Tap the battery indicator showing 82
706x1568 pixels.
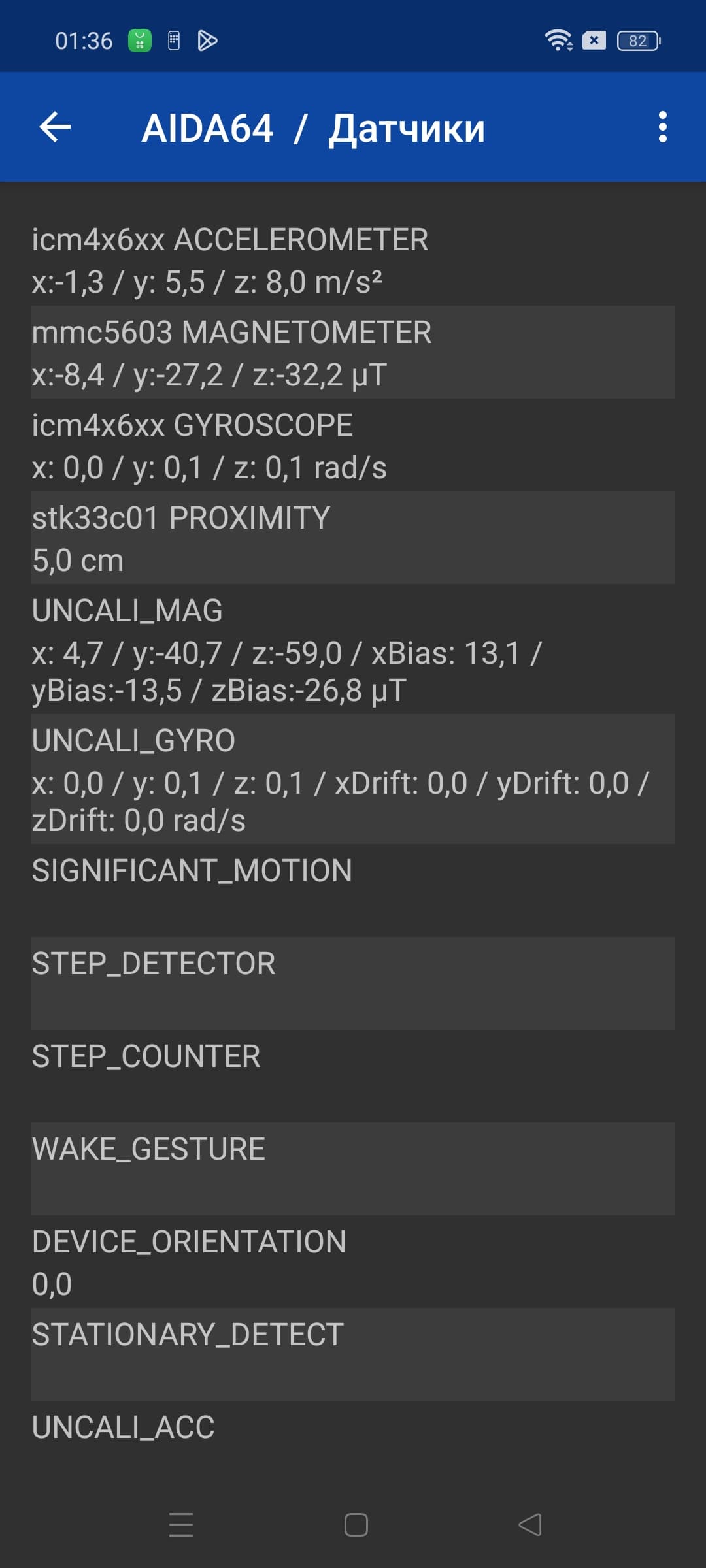(x=638, y=41)
